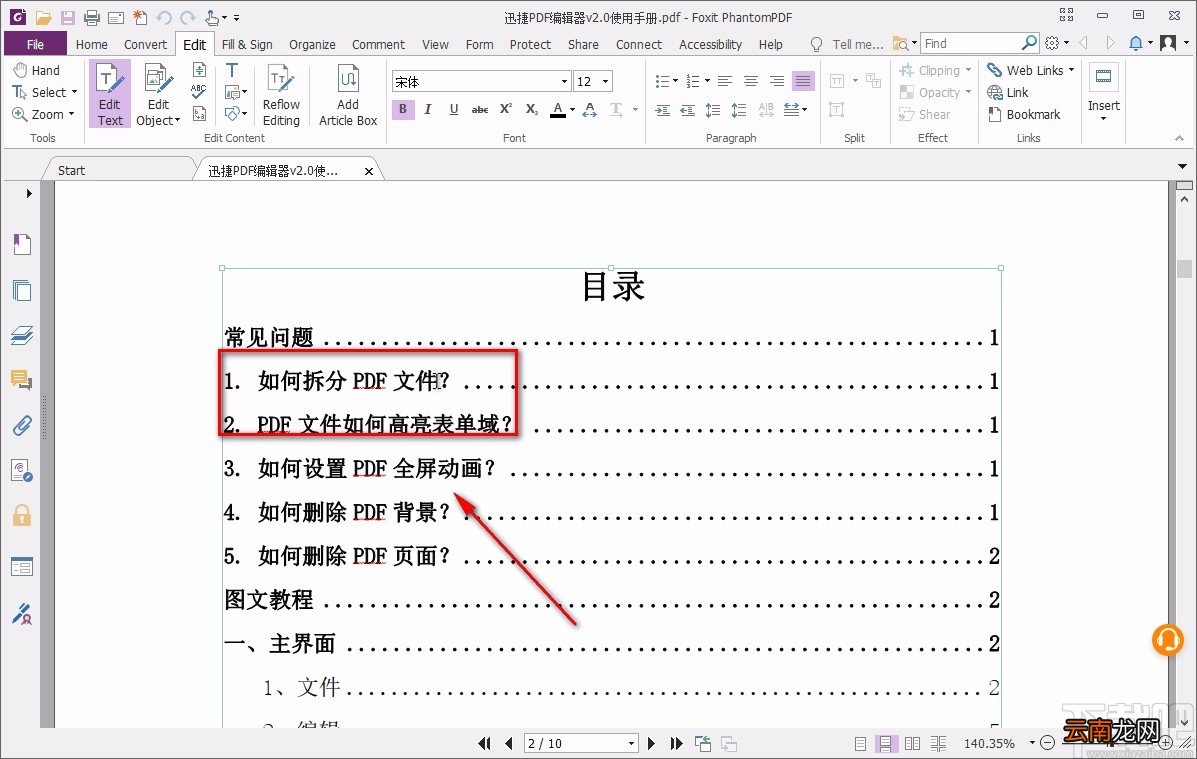The height and width of the screenshot is (759, 1197).
Task: Decrease paragraph indent
Action: click(688, 110)
